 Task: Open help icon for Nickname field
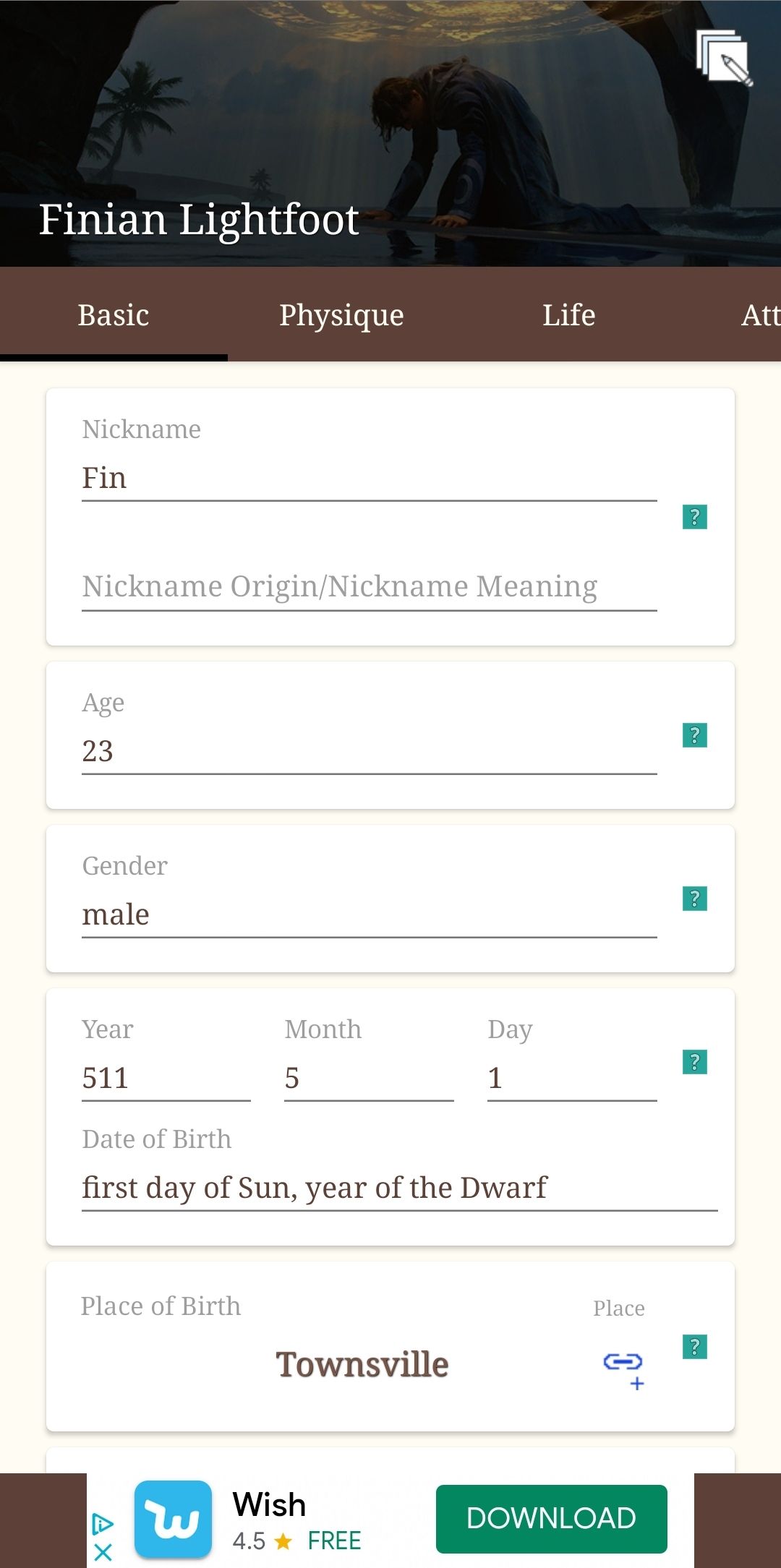[x=694, y=517]
